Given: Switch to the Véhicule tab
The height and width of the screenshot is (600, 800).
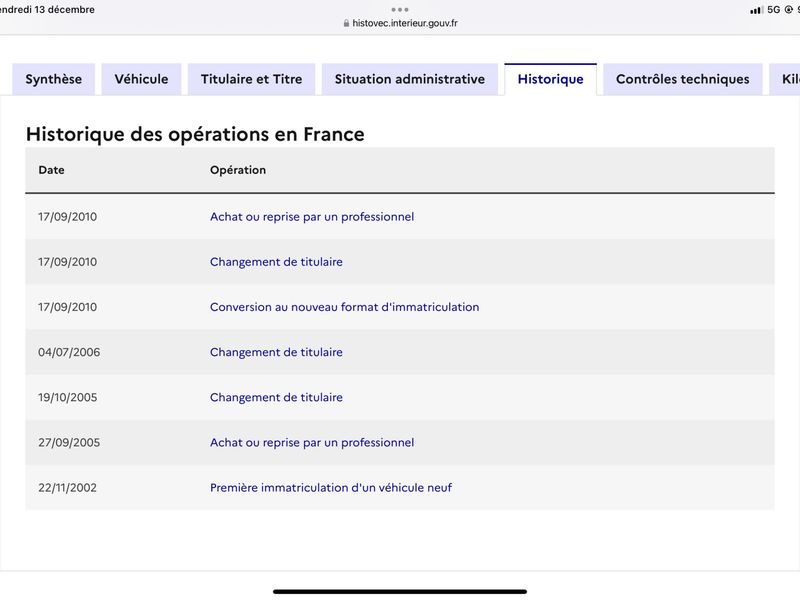Looking at the screenshot, I should (x=141, y=79).
